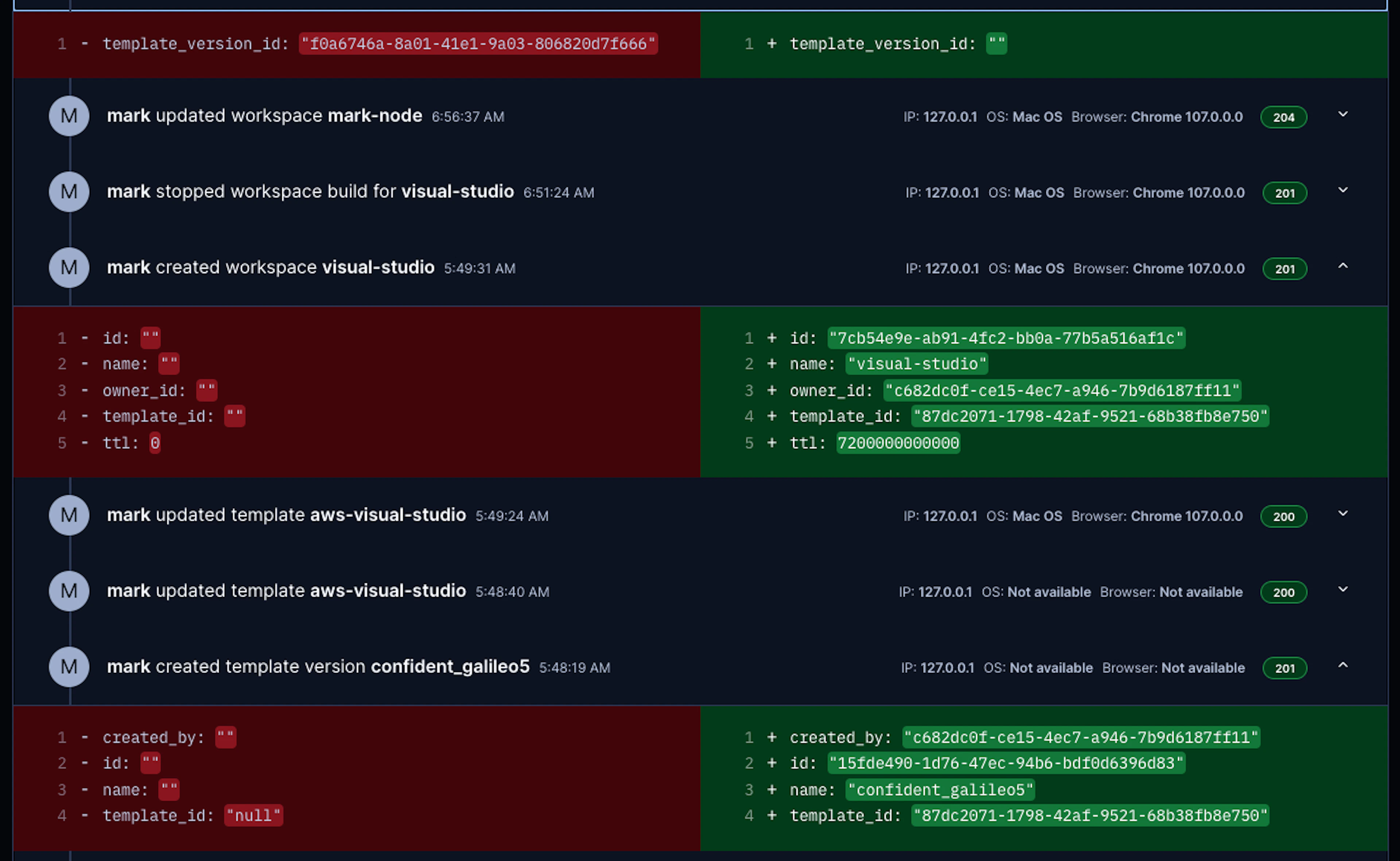
Task: Click template name 'aws-visual-studio' at 5:49:24 AM
Action: 388,515
